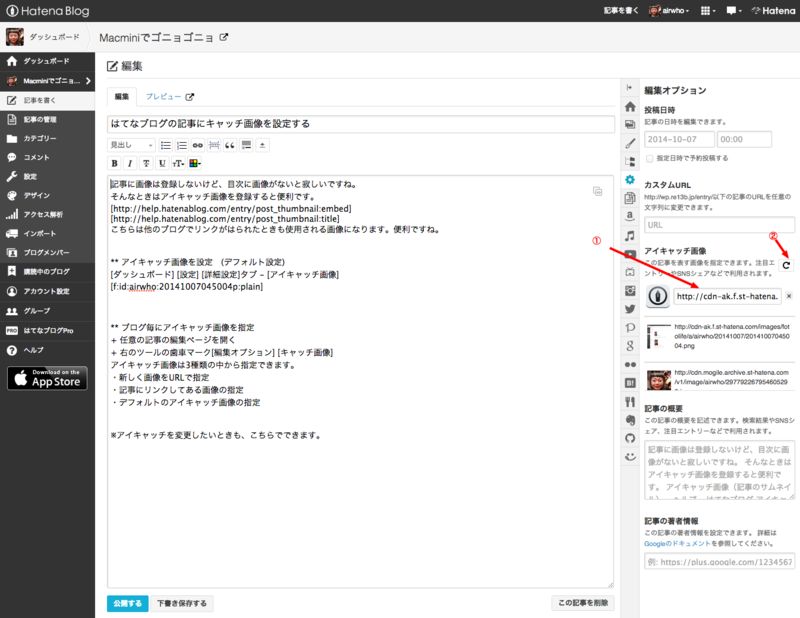Click the 記事を書く link in header
The width and height of the screenshot is (800, 618).
tap(621, 11)
